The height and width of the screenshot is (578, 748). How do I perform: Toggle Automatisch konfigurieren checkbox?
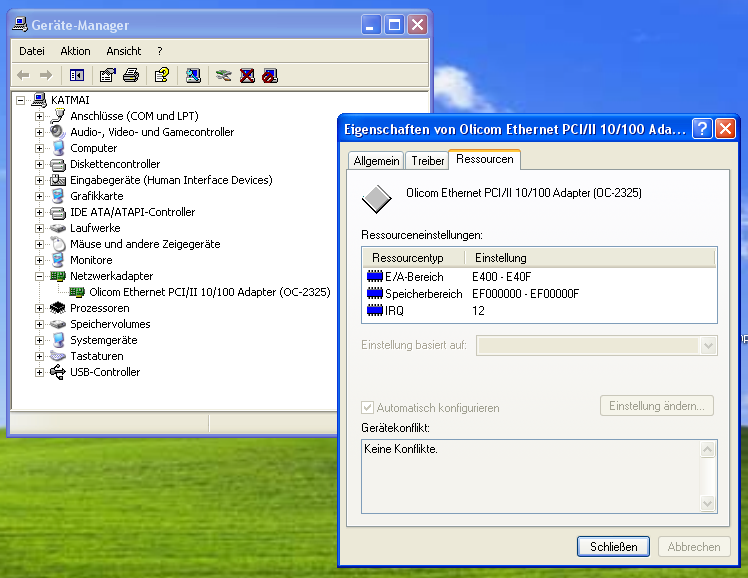click(x=367, y=407)
